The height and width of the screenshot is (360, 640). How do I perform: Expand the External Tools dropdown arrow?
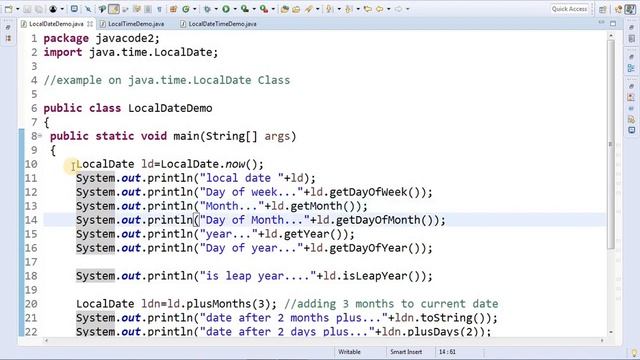pyautogui.click(x=273, y=9)
